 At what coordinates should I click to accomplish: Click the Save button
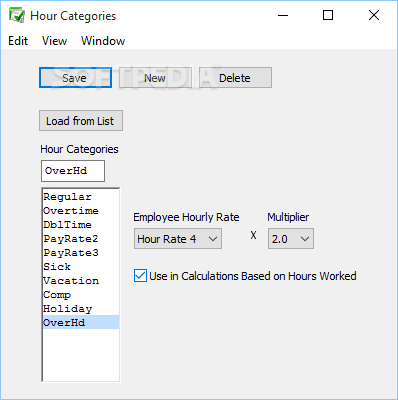pyautogui.click(x=75, y=78)
